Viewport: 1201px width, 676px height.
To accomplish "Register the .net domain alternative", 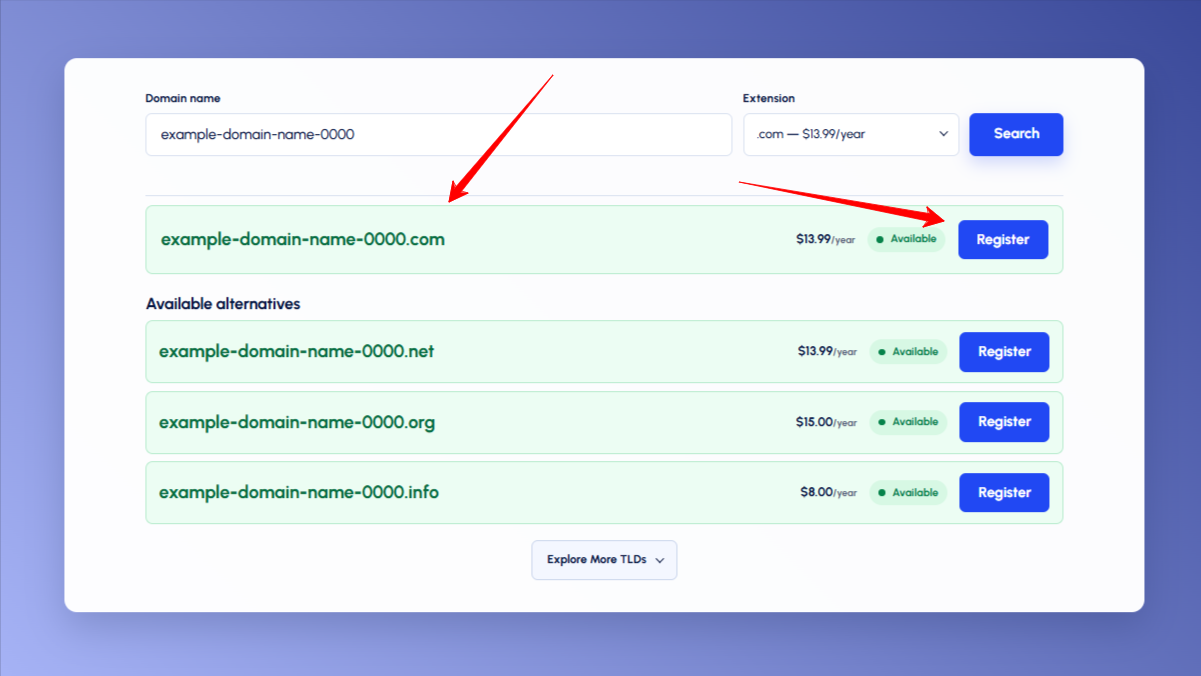I will (1004, 352).
